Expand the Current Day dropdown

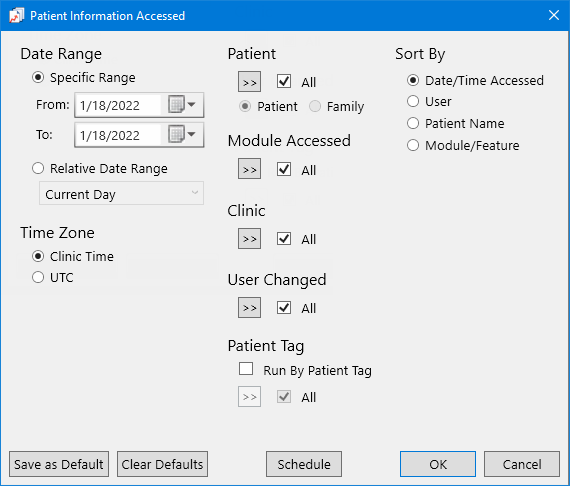pyautogui.click(x=121, y=193)
